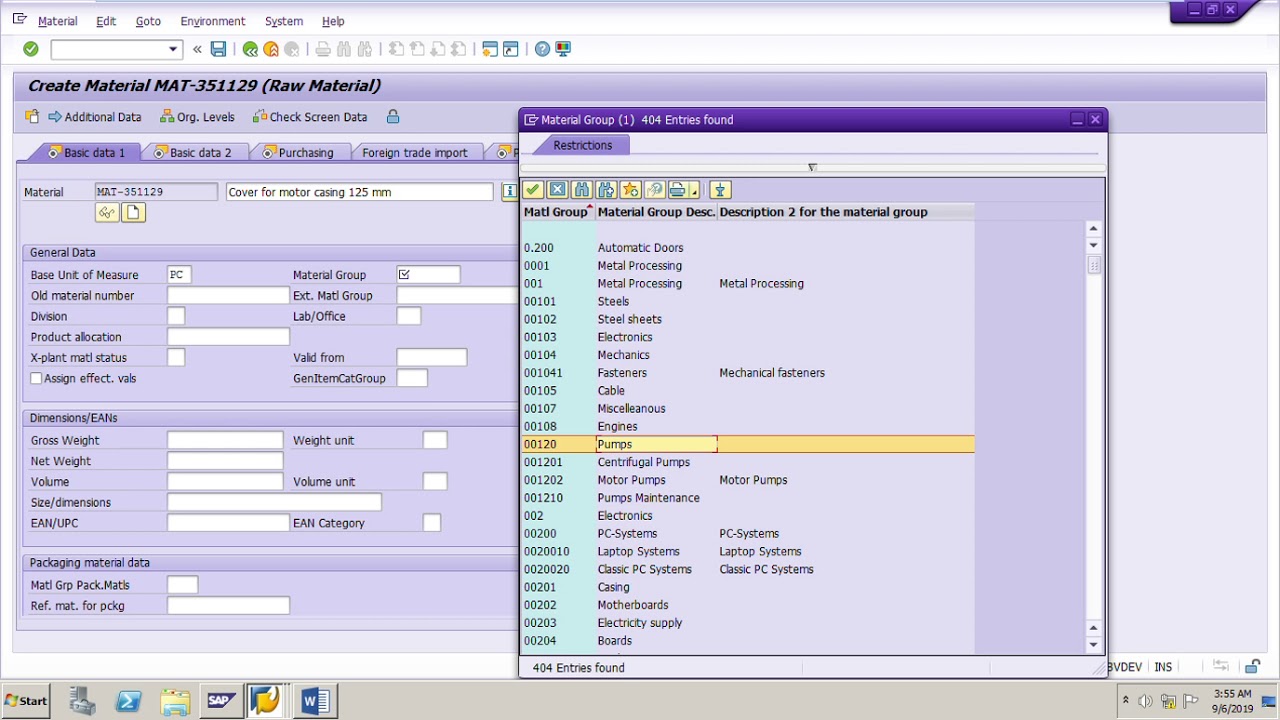The width and height of the screenshot is (1280, 720).
Task: Click the Create New Session icon
Action: tap(490, 49)
